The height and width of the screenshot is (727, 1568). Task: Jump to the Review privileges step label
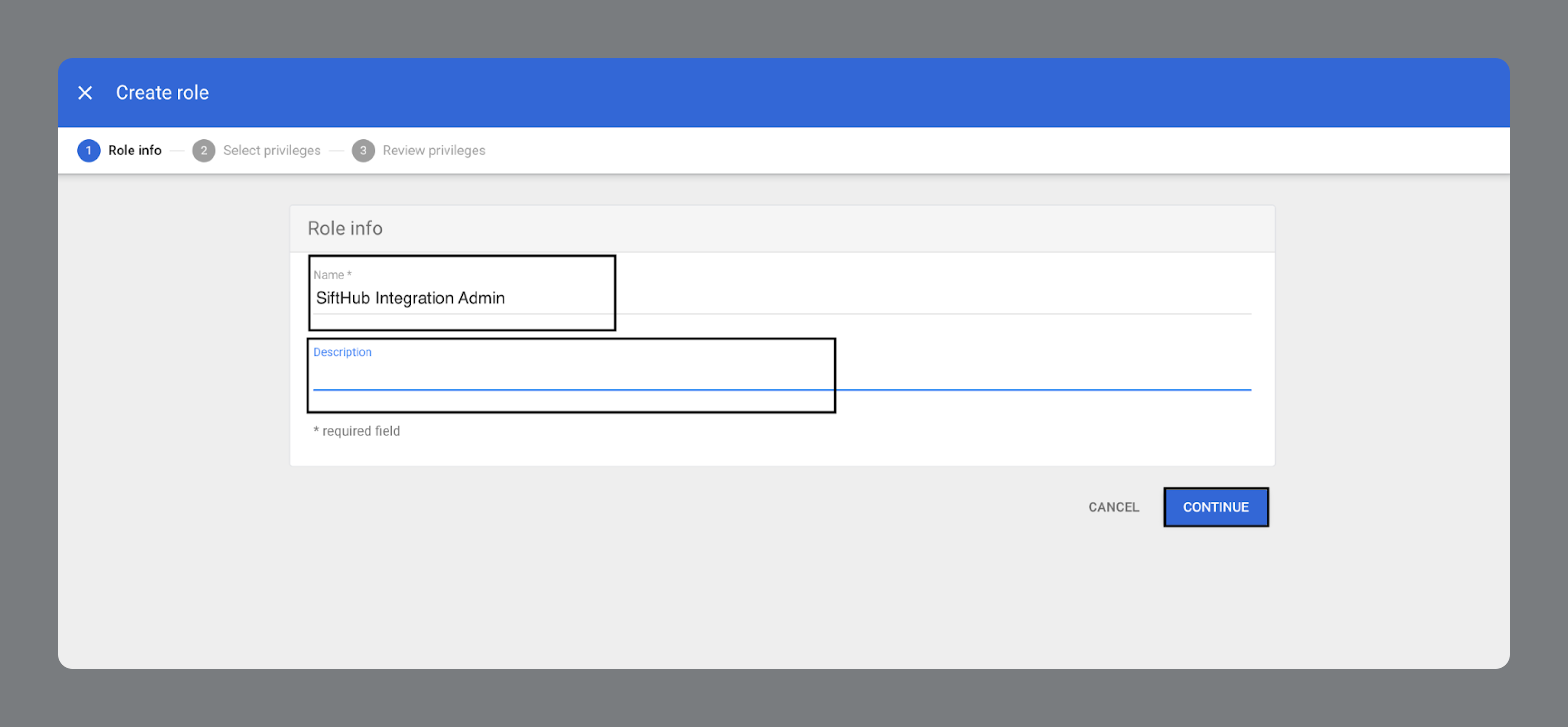tap(433, 150)
